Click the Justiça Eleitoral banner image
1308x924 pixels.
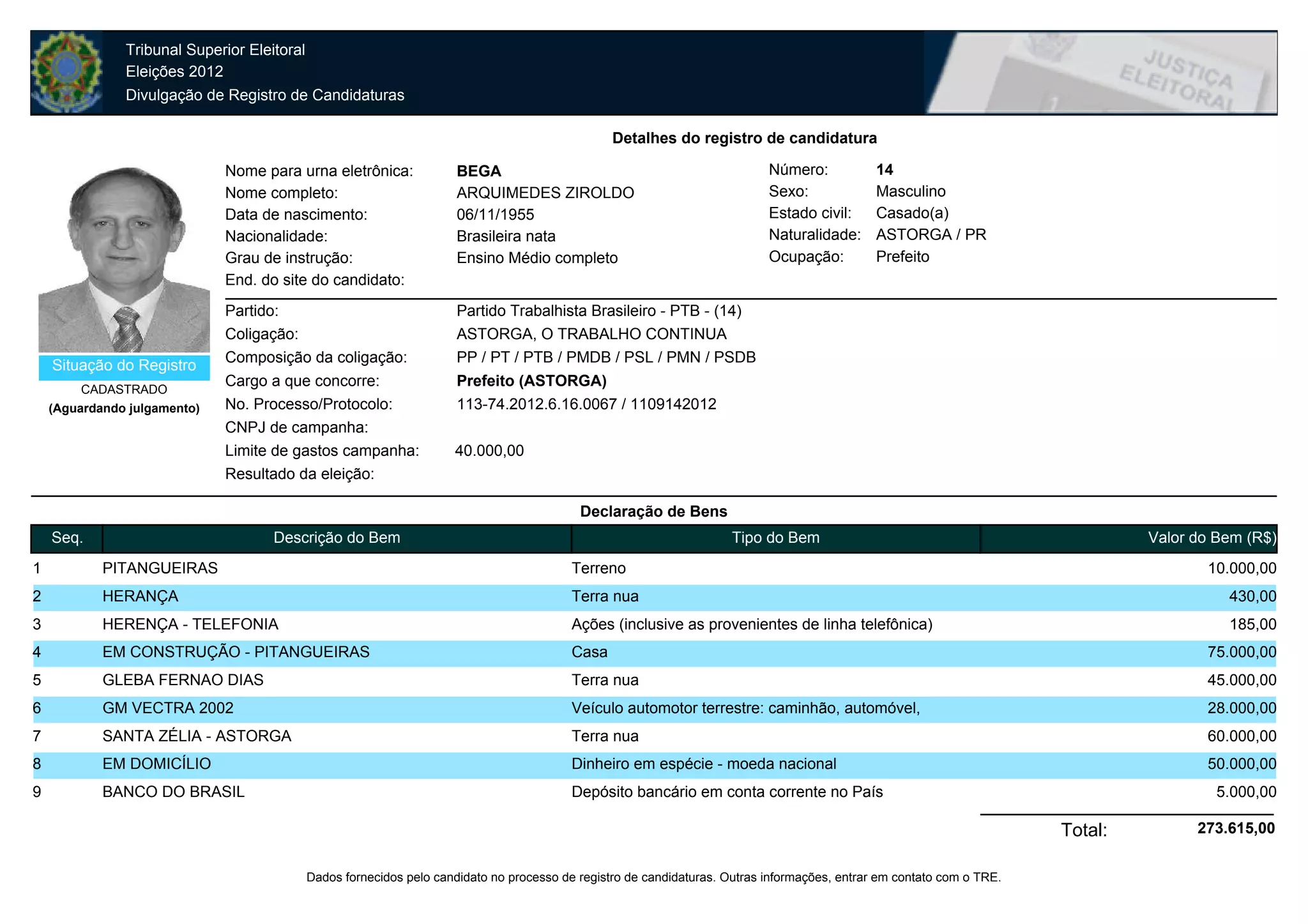[x=1100, y=72]
